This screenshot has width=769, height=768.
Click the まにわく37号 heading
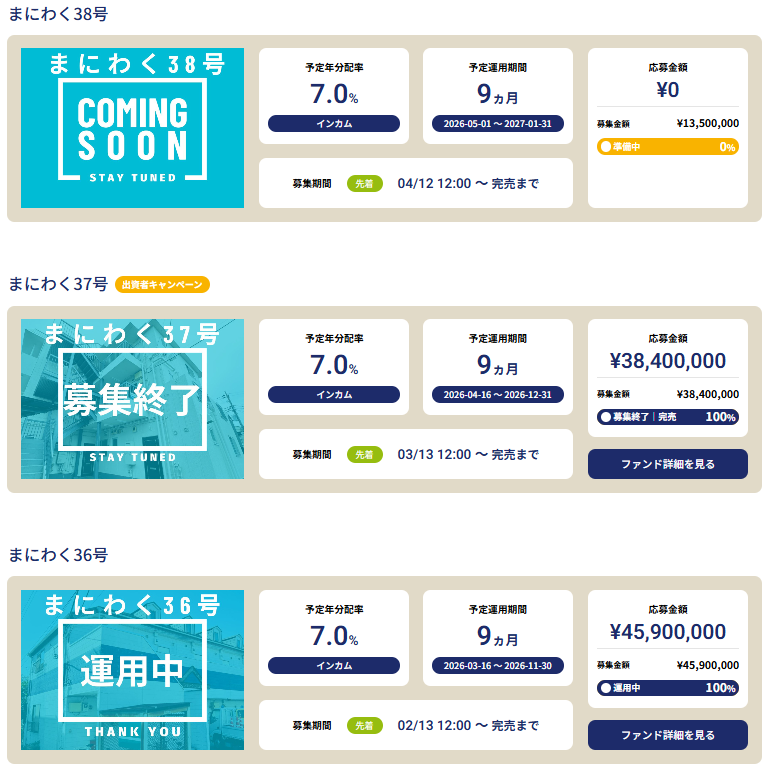[x=58, y=284]
